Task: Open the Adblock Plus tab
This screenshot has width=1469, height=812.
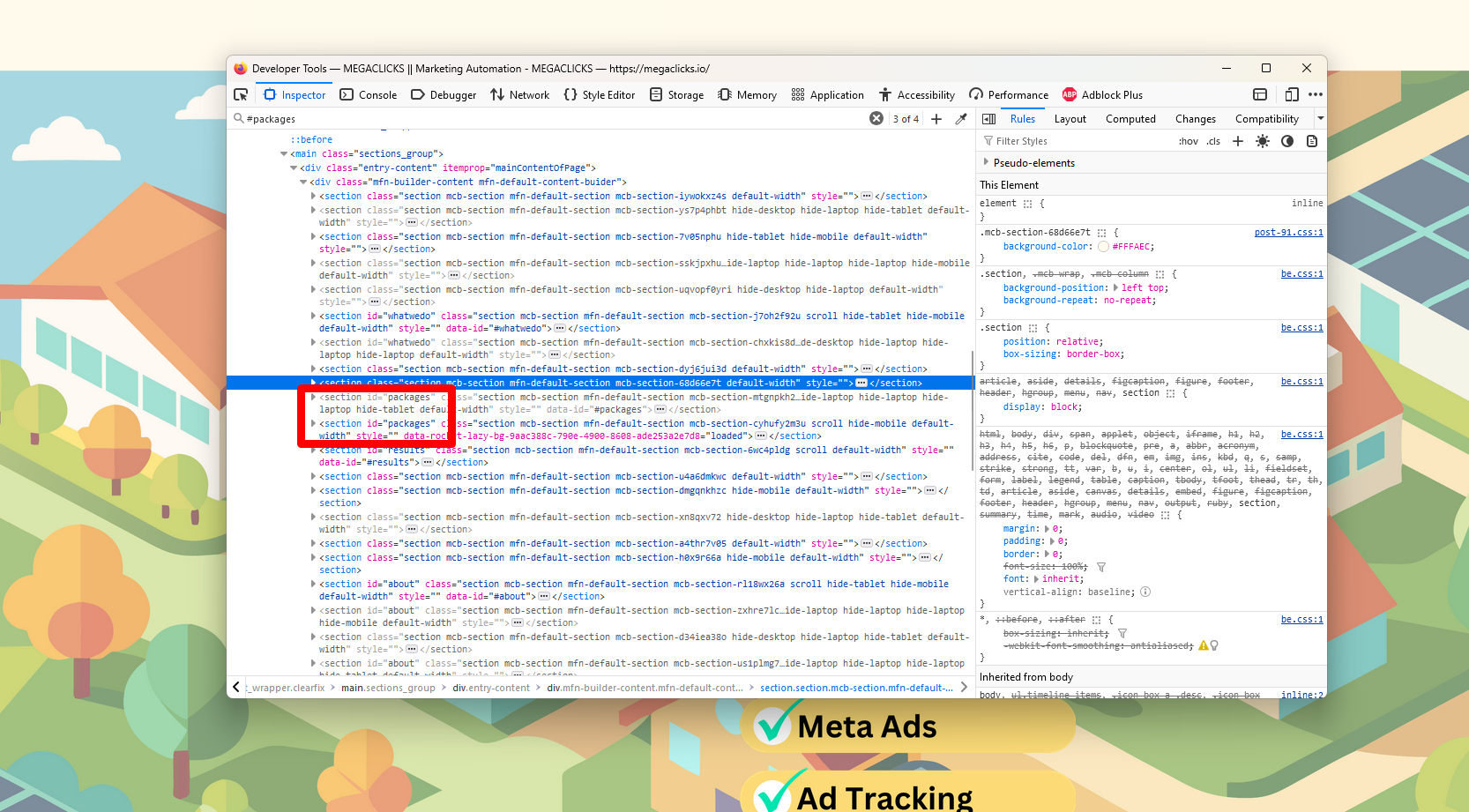Action: pos(1102,94)
